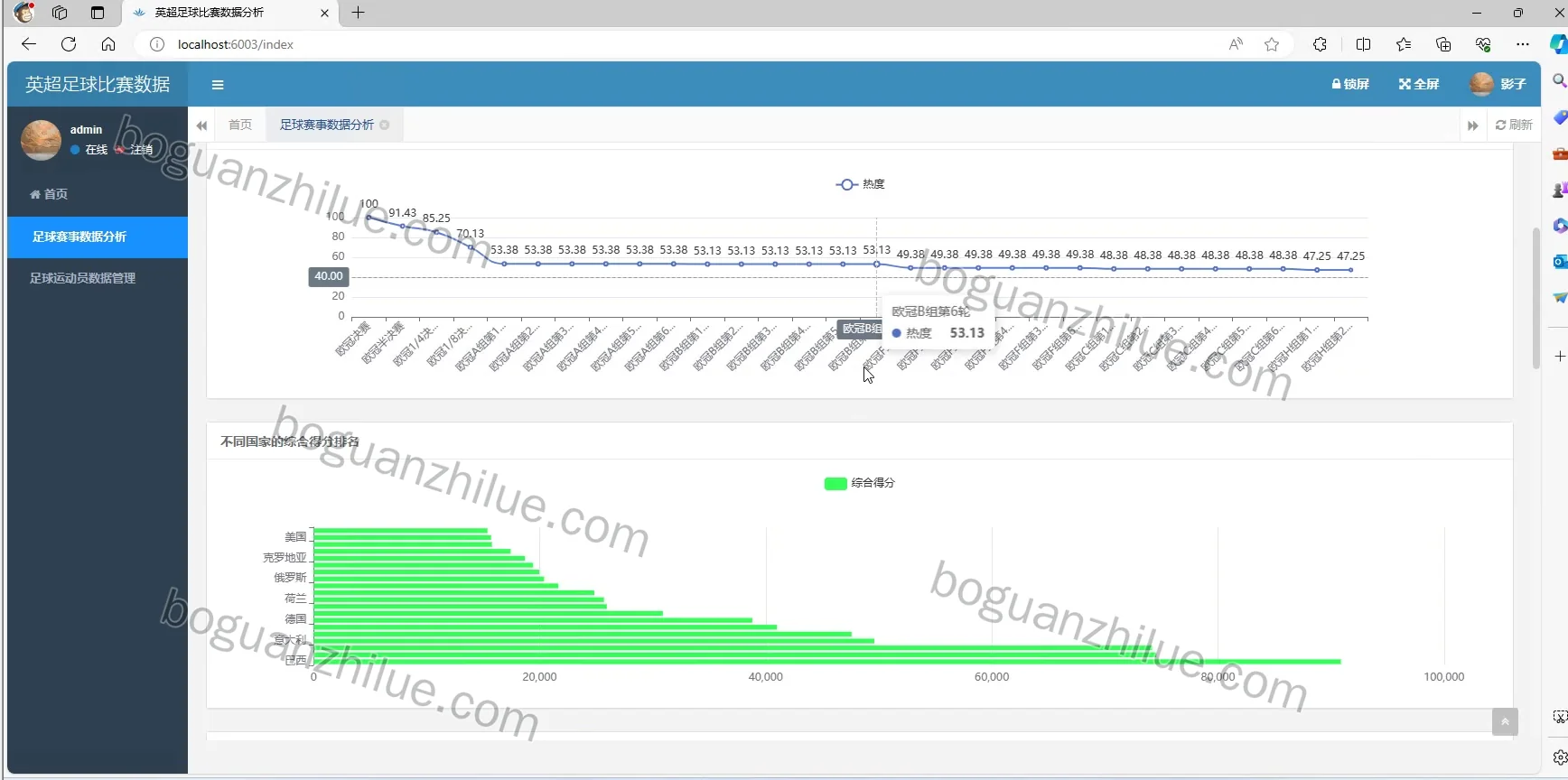Open Settings and more ellipsis menu
1568x780 pixels.
tap(1523, 44)
